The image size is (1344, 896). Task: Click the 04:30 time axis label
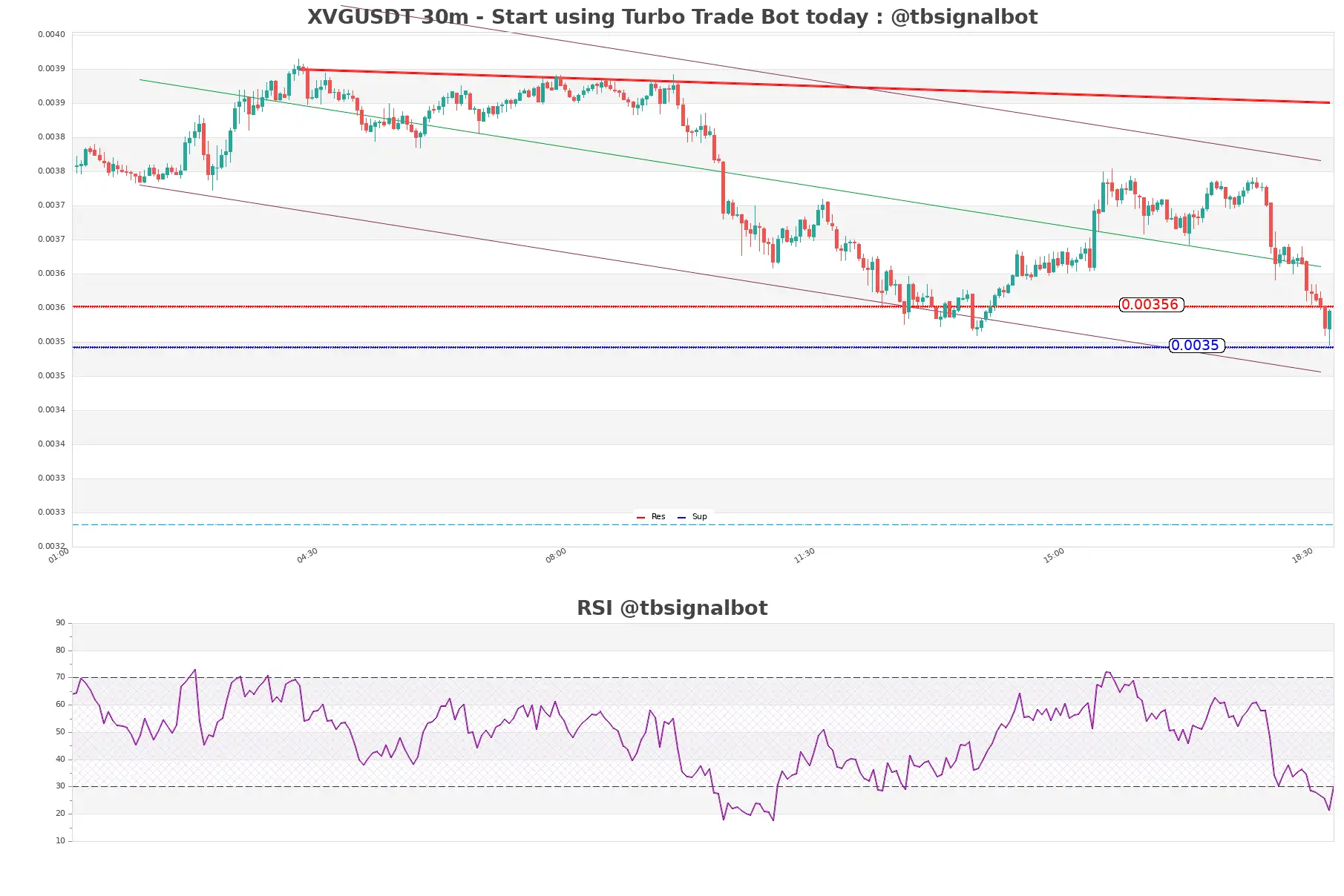307,556
